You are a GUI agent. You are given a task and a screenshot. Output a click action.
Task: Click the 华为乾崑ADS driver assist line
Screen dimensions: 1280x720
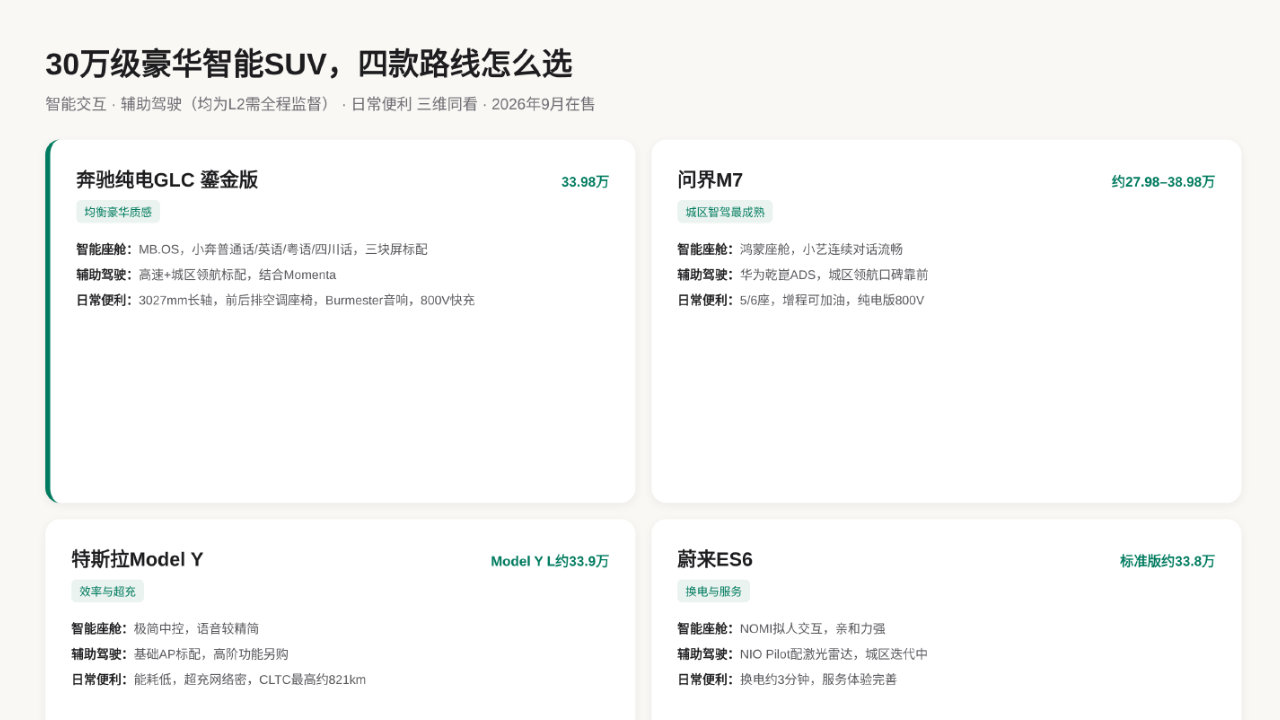point(803,275)
